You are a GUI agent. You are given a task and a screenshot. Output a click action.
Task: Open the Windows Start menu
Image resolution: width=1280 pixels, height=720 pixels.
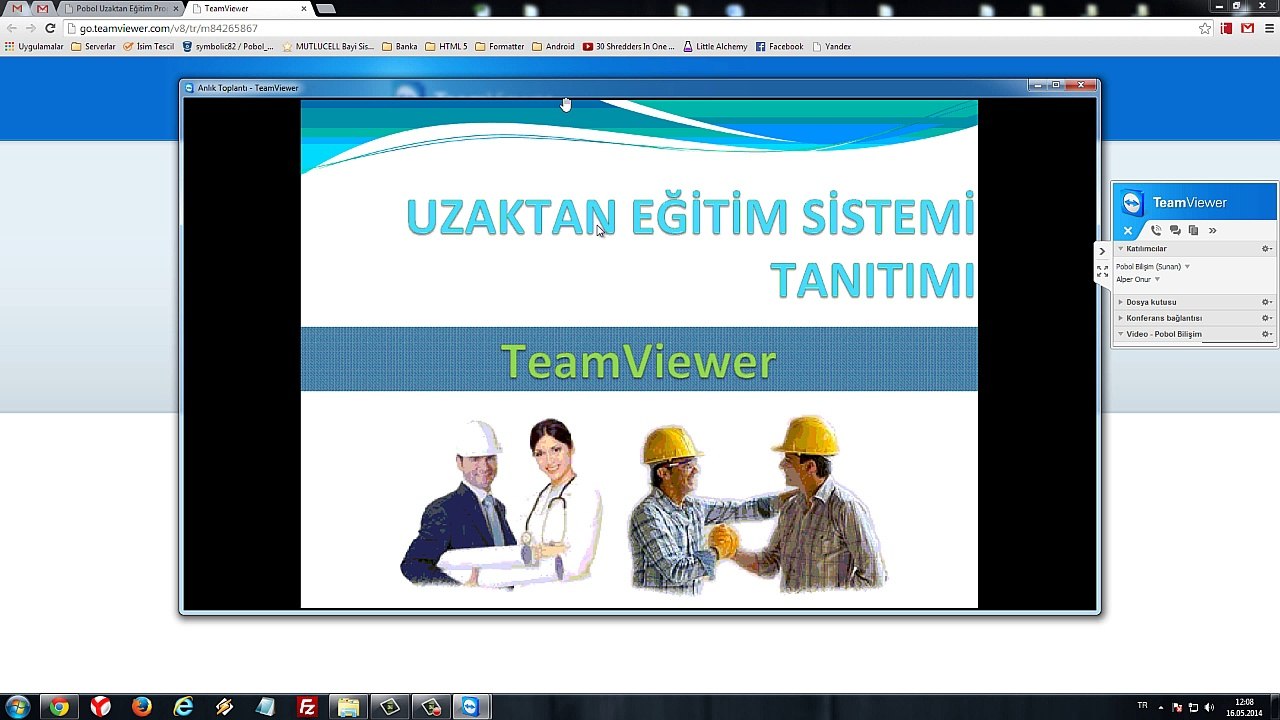point(17,707)
